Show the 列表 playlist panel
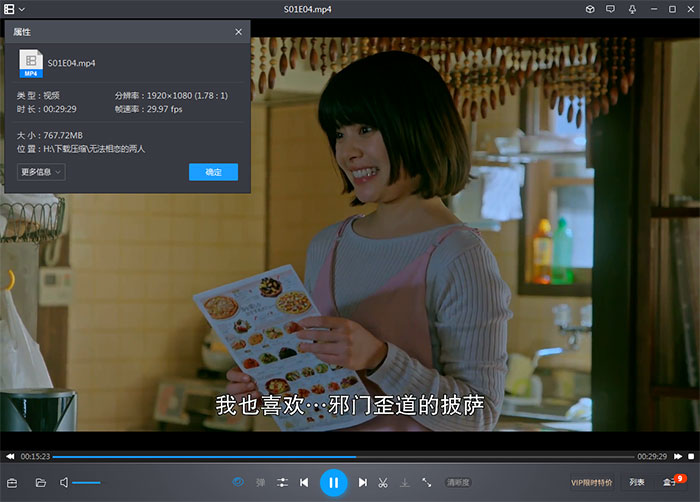The width and height of the screenshot is (700, 502). pos(637,482)
